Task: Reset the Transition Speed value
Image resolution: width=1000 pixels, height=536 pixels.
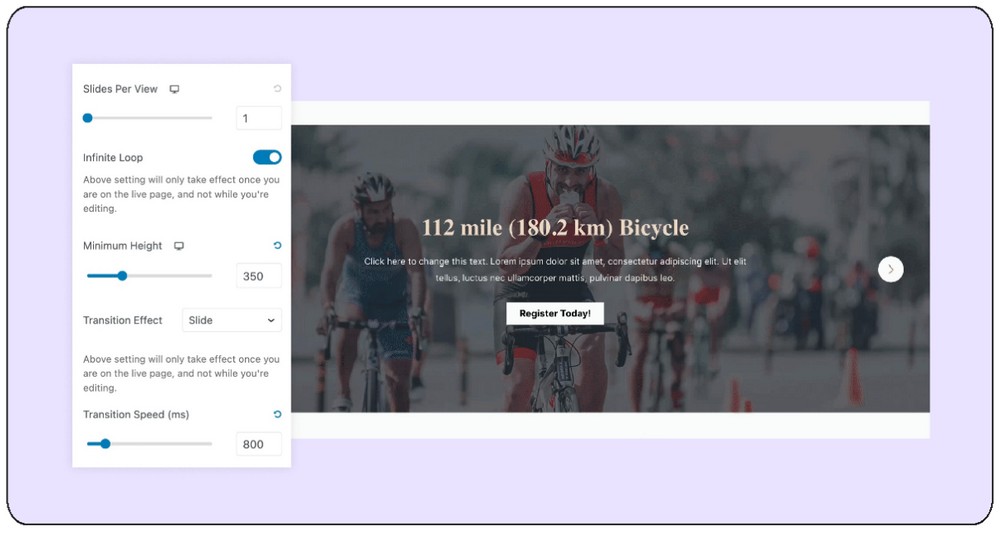Action: 277,414
